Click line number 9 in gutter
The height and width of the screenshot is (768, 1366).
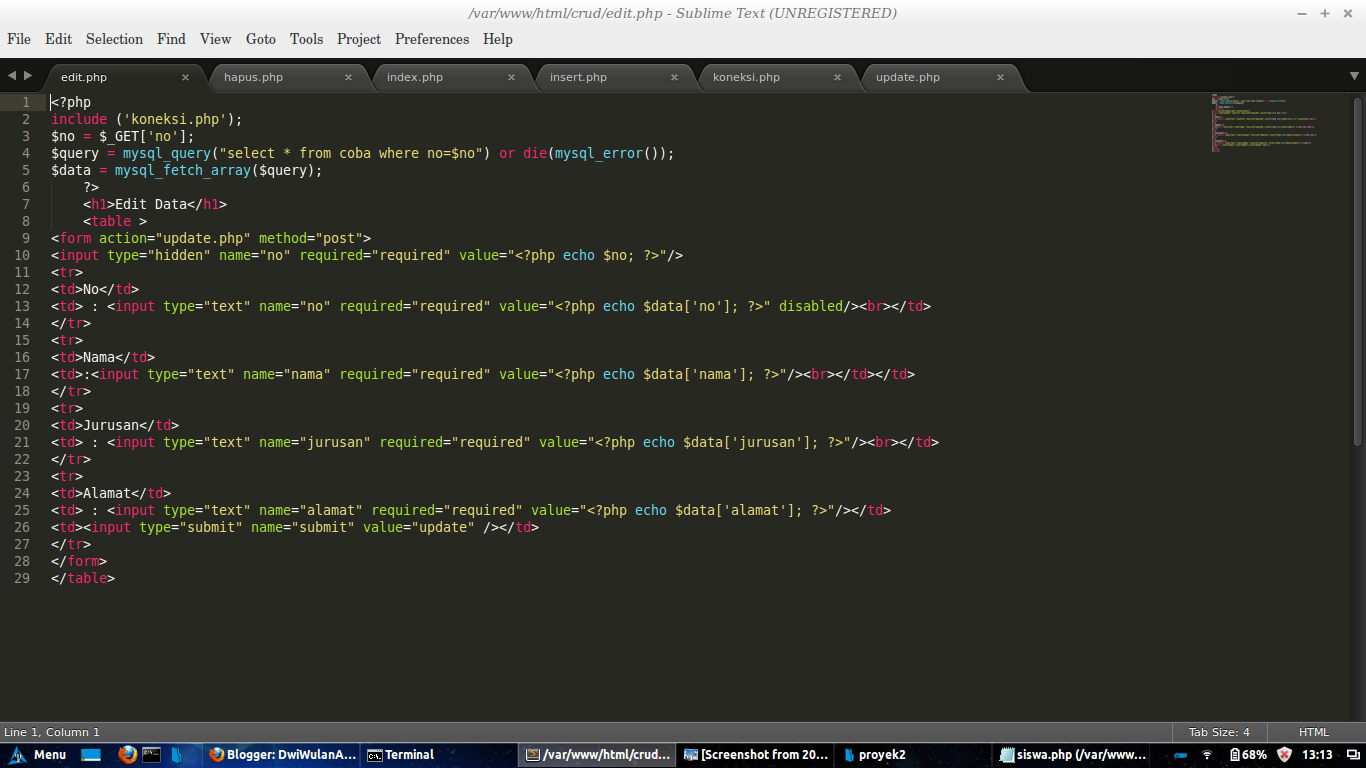point(27,238)
